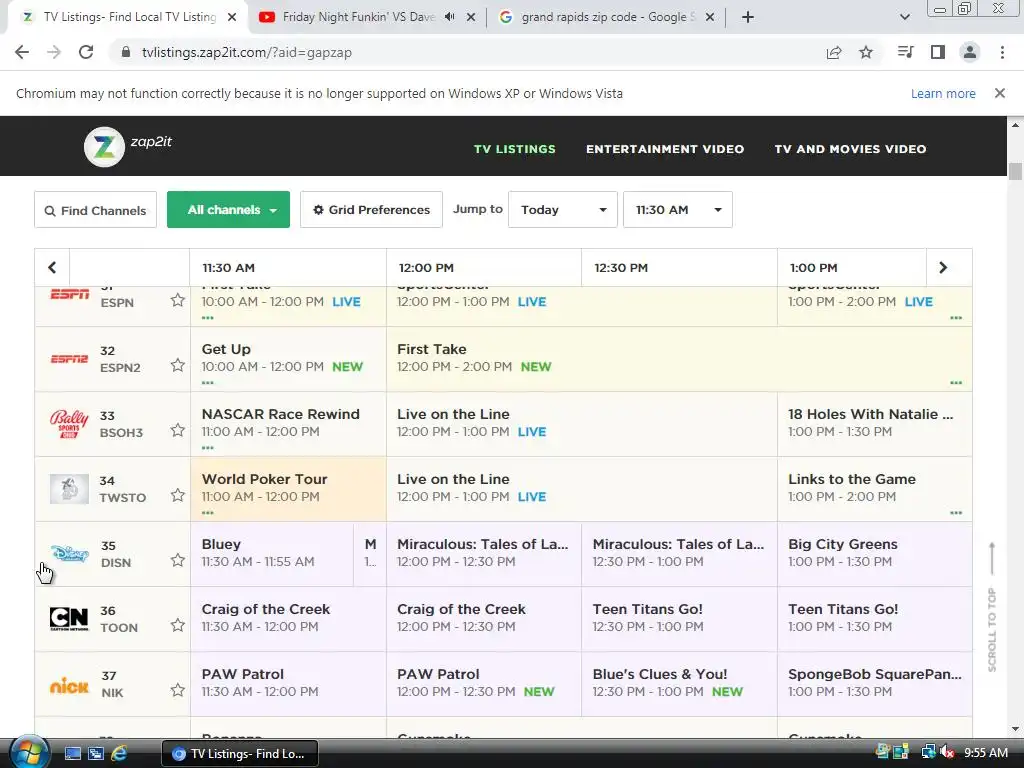The height and width of the screenshot is (768, 1024).
Task: Reload the page with the refresh icon
Action: coord(86,52)
